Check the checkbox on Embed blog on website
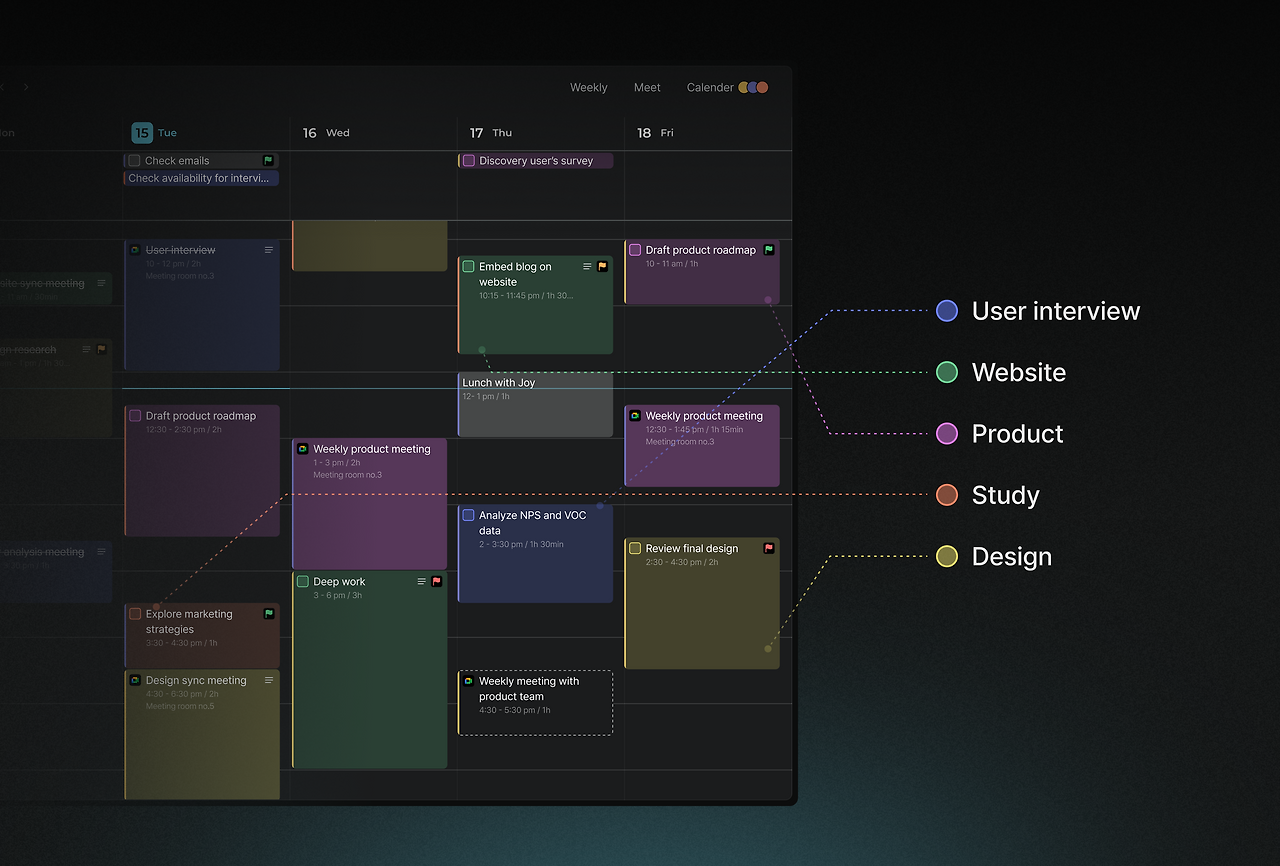This screenshot has height=866, width=1280. (467, 266)
